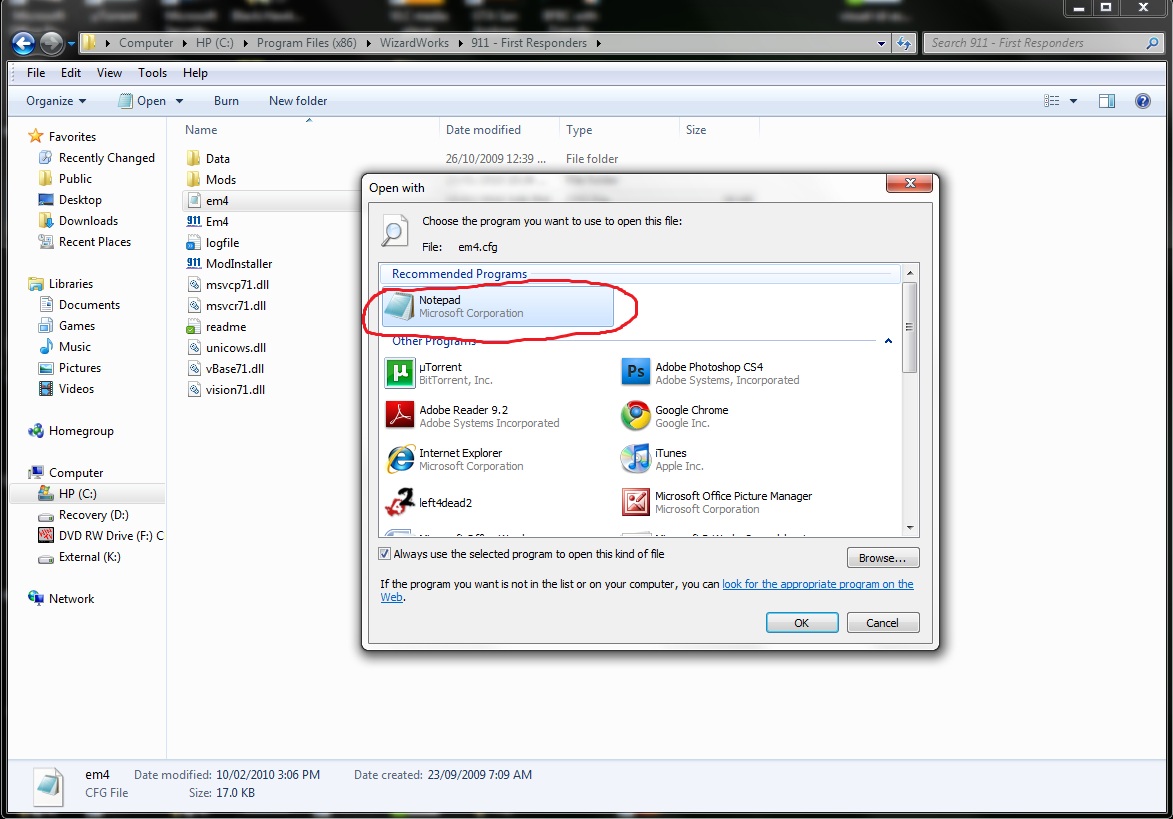Screen dimensions: 1173x819
Task: Open Network in navigation pane
Action: click(61, 598)
